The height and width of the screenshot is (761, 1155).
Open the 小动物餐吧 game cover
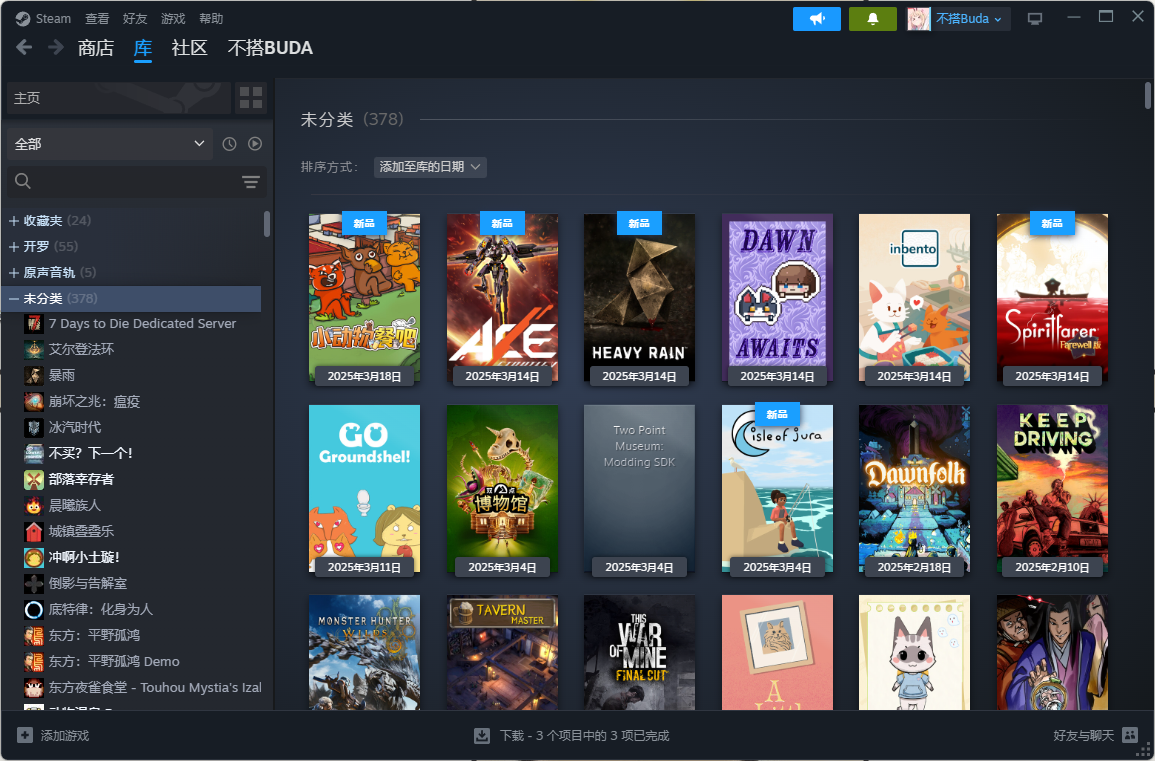(x=365, y=298)
